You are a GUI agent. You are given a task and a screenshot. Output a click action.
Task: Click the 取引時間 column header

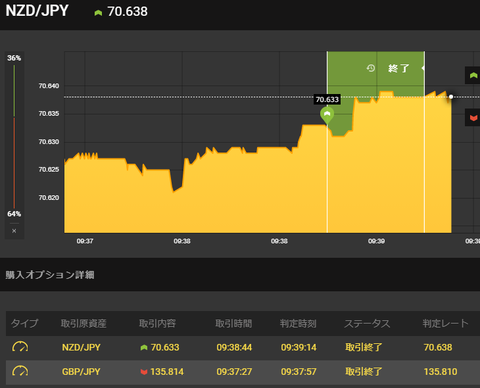[x=234, y=323]
